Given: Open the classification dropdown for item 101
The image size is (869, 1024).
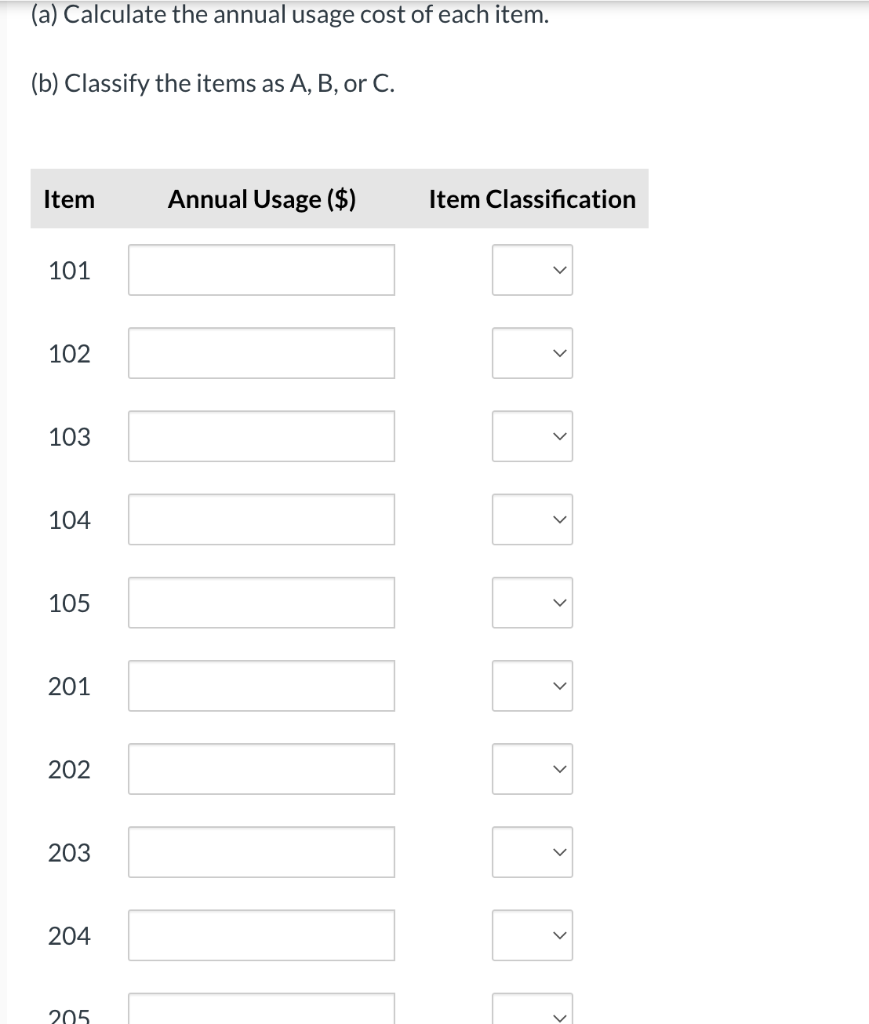Looking at the screenshot, I should click(532, 269).
